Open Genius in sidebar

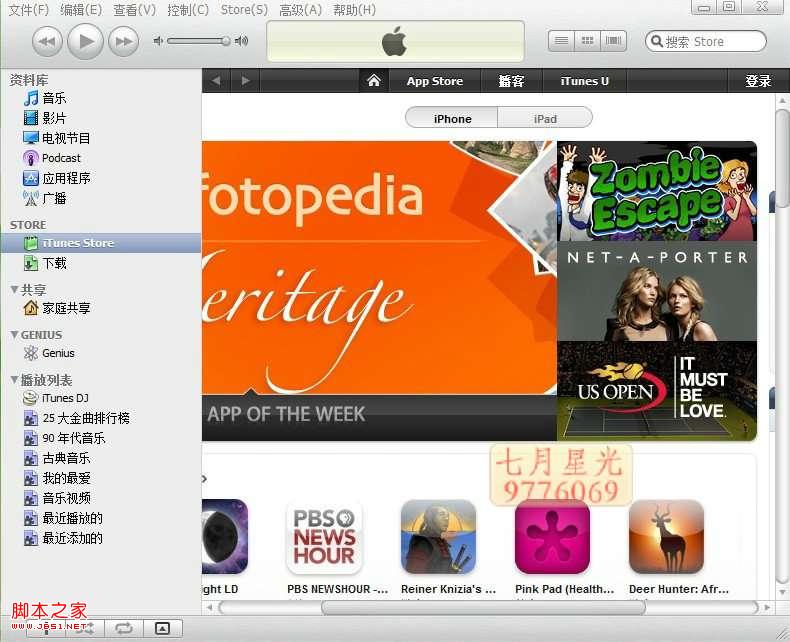49,353
